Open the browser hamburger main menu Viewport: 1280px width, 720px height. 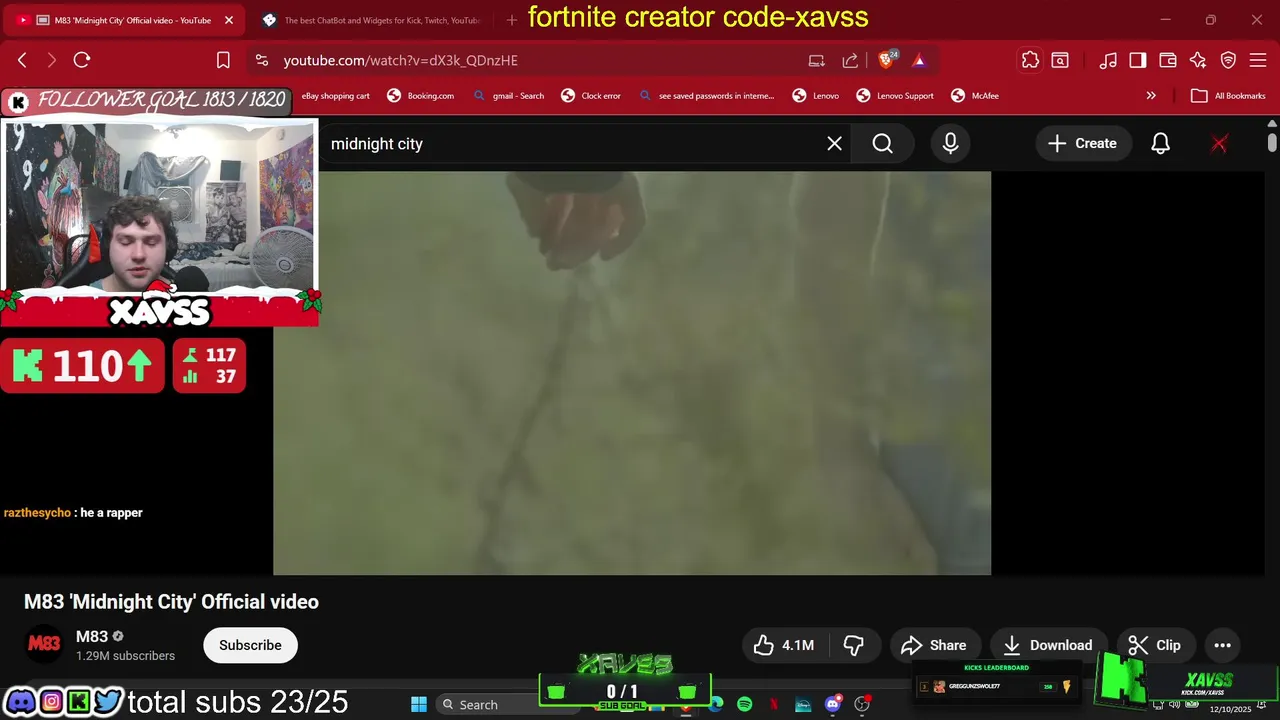1258,60
